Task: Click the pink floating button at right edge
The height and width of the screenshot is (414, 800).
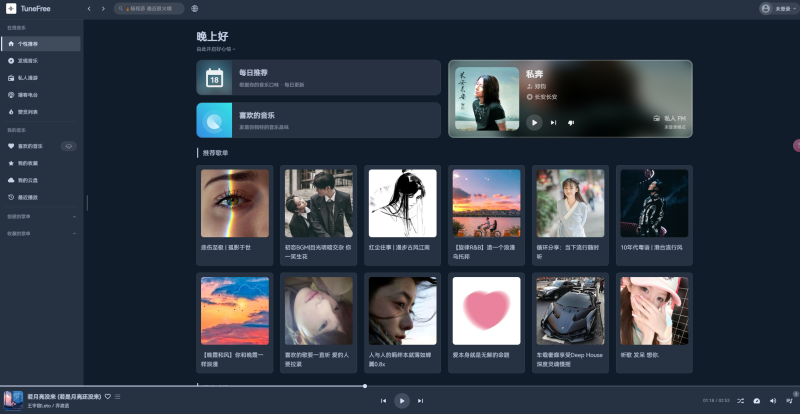Action: [x=796, y=145]
